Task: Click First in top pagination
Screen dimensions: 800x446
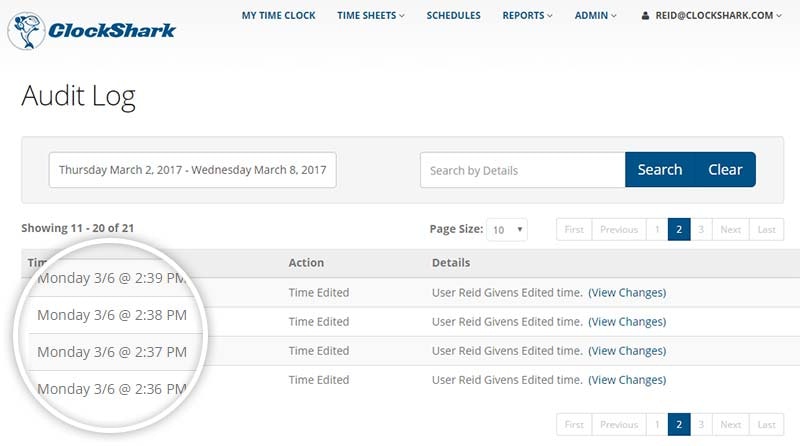Action: (574, 230)
